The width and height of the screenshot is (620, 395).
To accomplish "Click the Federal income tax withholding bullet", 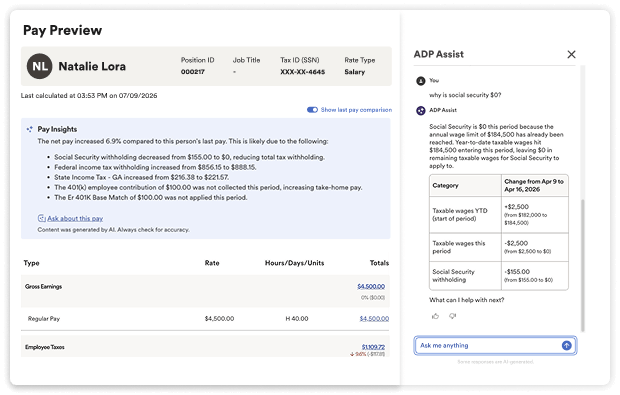I will coord(155,167).
